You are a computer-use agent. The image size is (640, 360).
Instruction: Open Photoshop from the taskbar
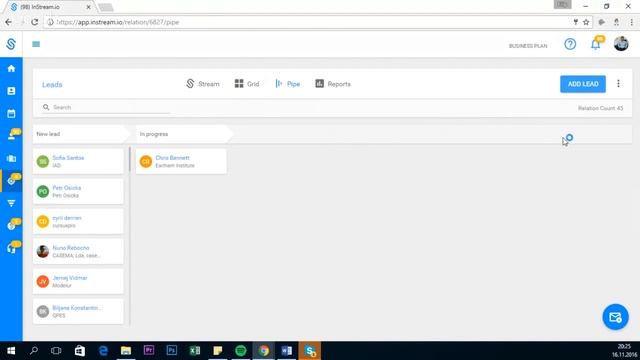[172, 351]
